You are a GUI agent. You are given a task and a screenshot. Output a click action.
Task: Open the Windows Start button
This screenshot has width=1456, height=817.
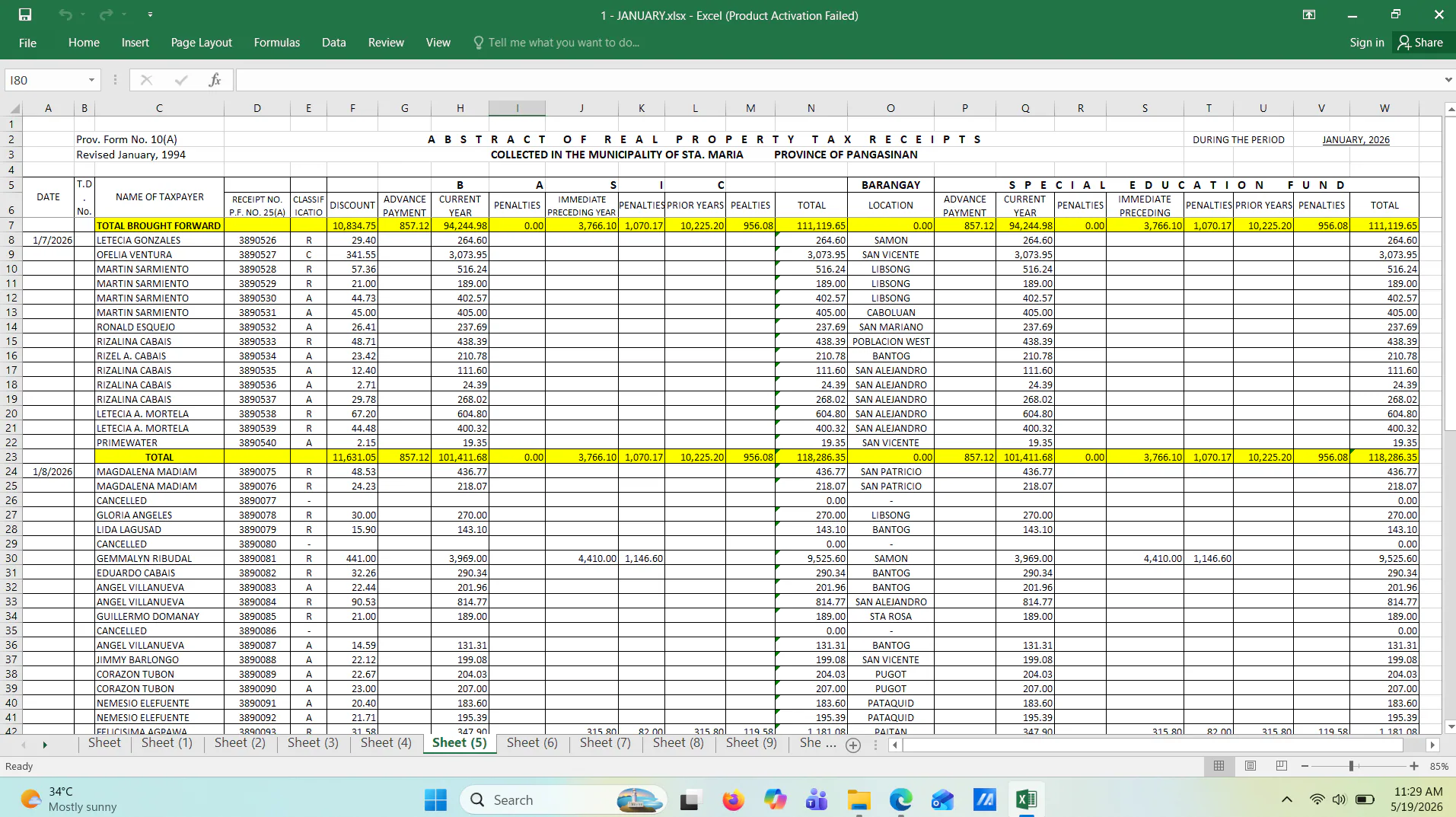click(435, 799)
